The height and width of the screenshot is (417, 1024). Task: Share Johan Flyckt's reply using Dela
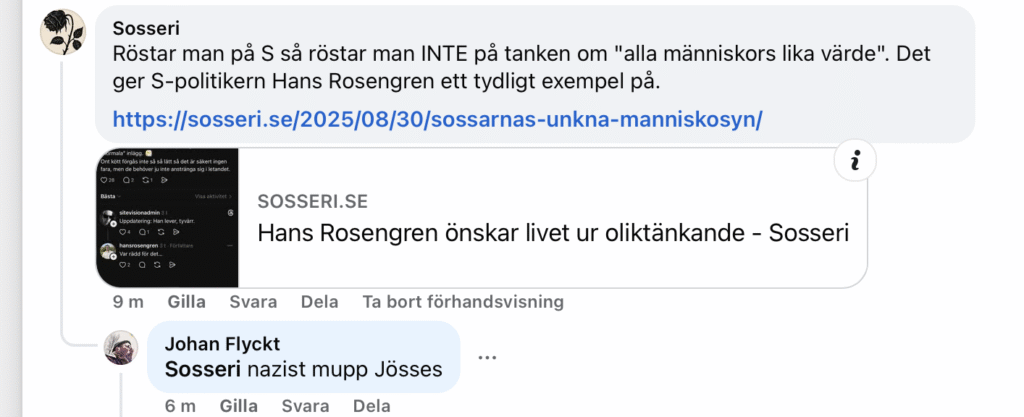[x=372, y=406]
